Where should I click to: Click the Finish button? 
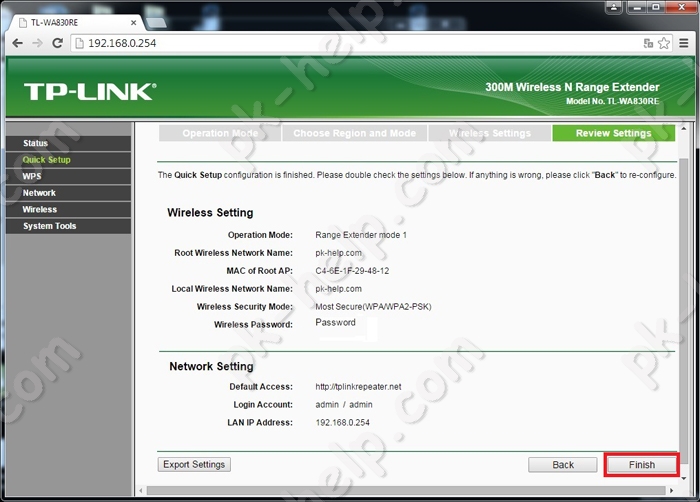point(642,465)
